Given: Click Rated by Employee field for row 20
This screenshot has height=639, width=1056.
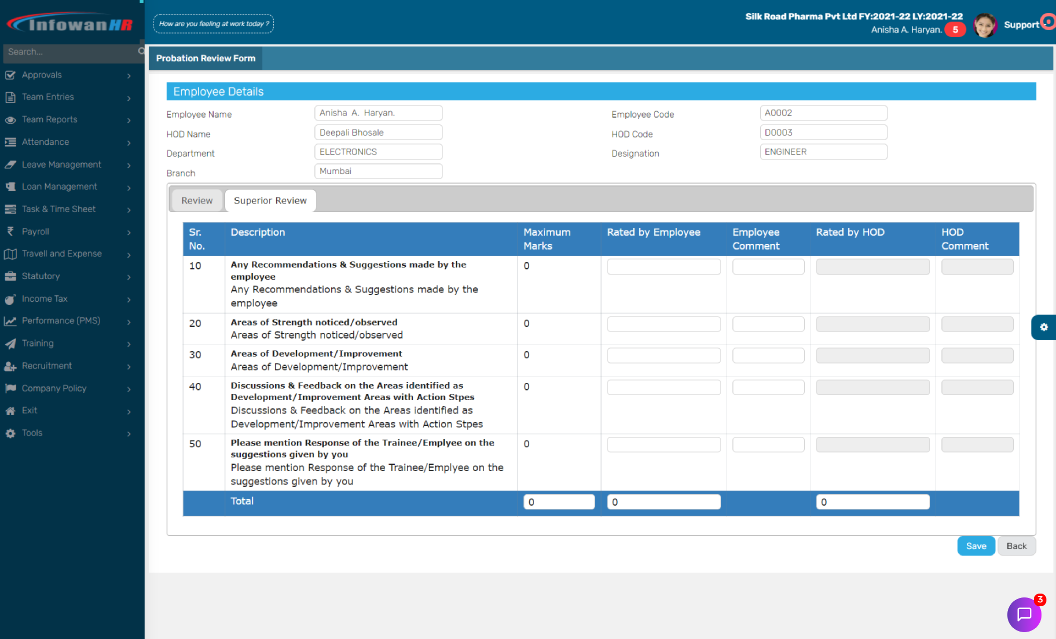Looking at the screenshot, I should point(663,324).
